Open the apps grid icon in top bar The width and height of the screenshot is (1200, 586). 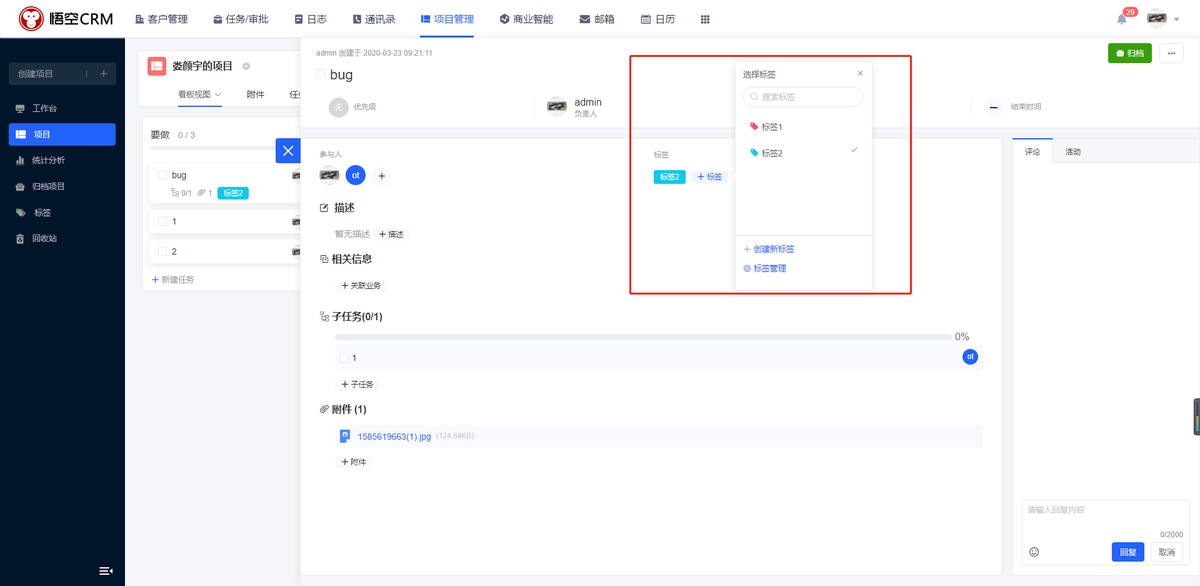pos(705,18)
